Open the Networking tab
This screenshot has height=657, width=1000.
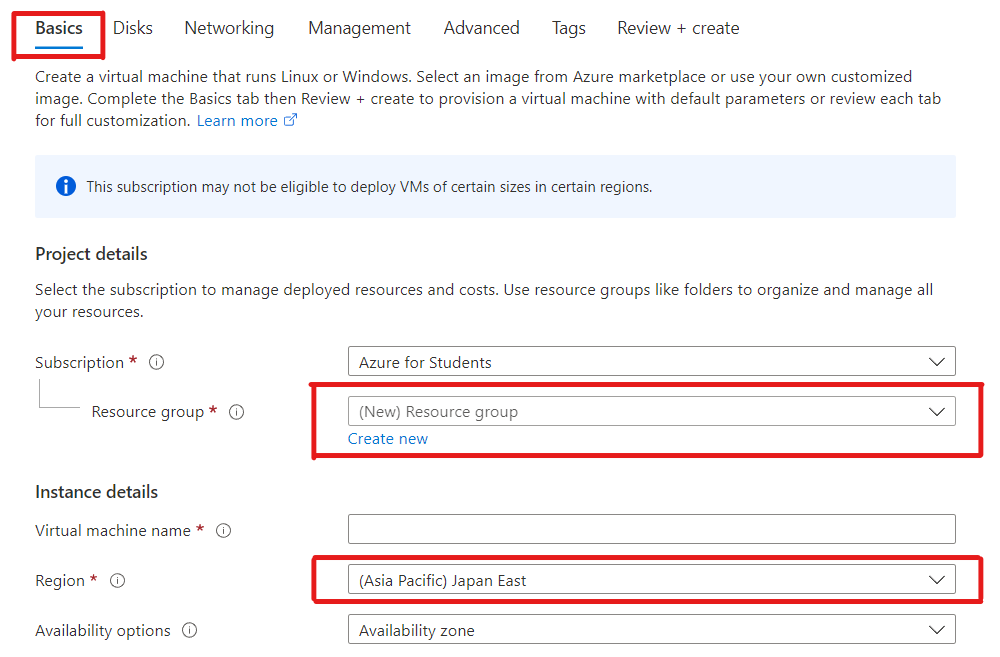(x=229, y=29)
